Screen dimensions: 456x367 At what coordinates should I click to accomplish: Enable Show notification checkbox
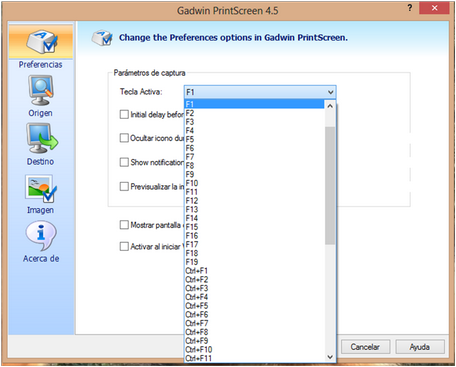point(124,162)
